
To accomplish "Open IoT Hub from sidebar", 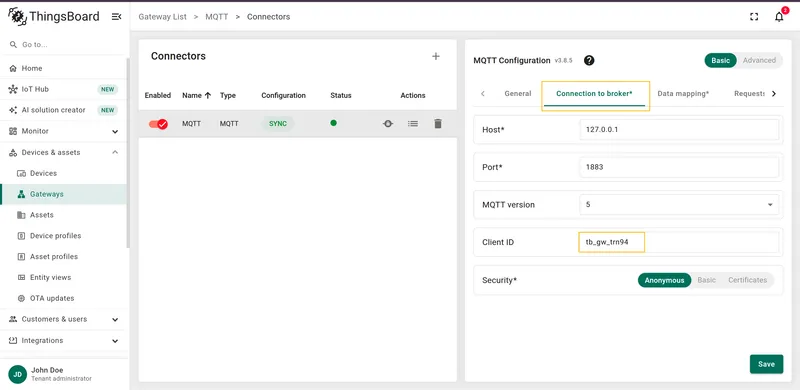I will (x=62, y=89).
